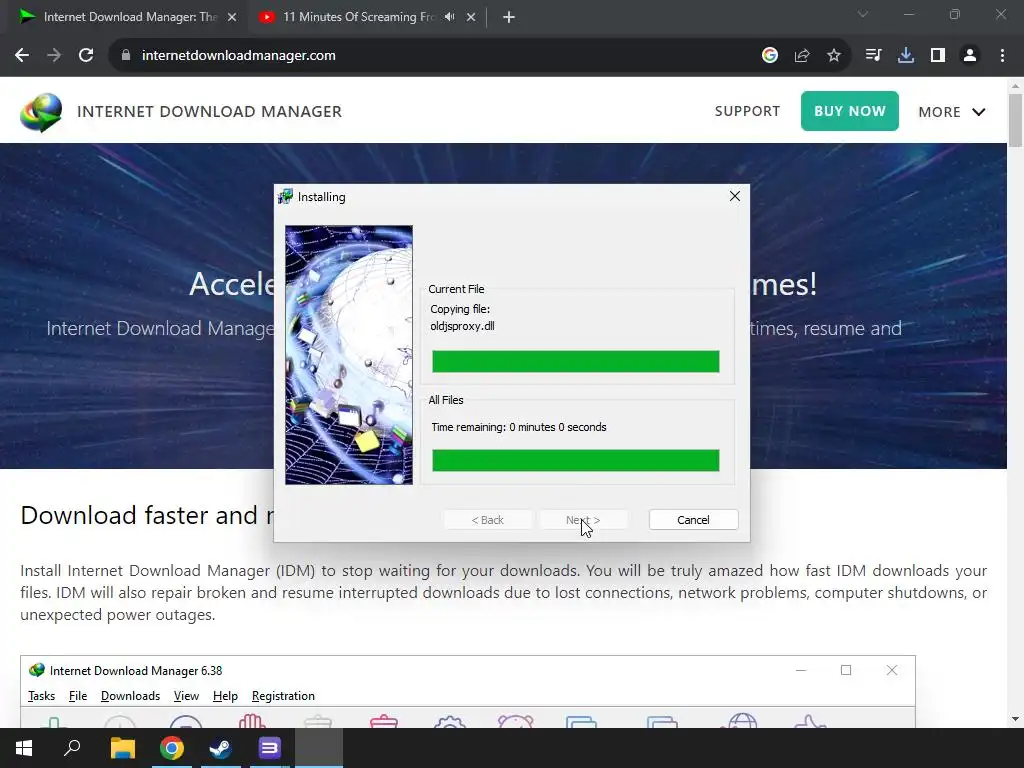Viewport: 1024px width, 768px height.
Task: Open the media control icon in Chrome toolbar
Action: (x=873, y=56)
